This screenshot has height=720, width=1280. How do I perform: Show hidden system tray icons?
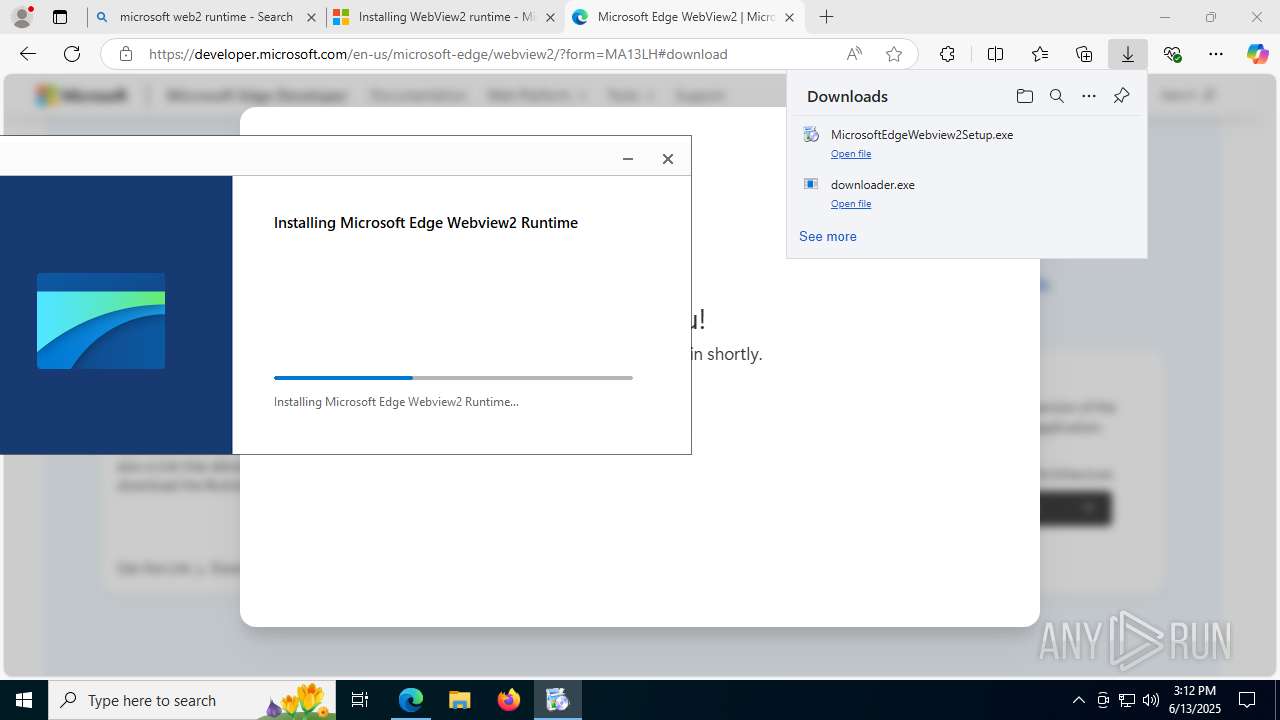1078,700
